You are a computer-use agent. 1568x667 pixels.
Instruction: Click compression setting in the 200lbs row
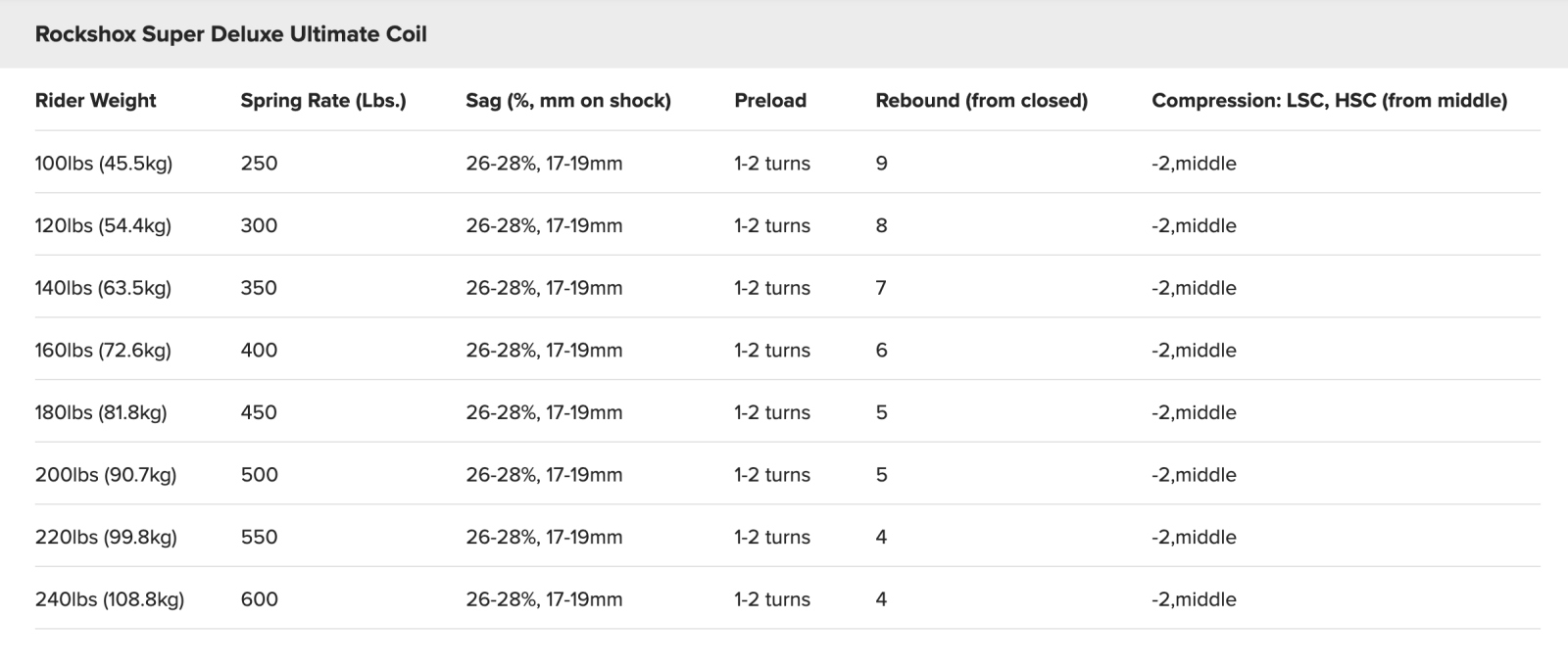coord(1194,475)
